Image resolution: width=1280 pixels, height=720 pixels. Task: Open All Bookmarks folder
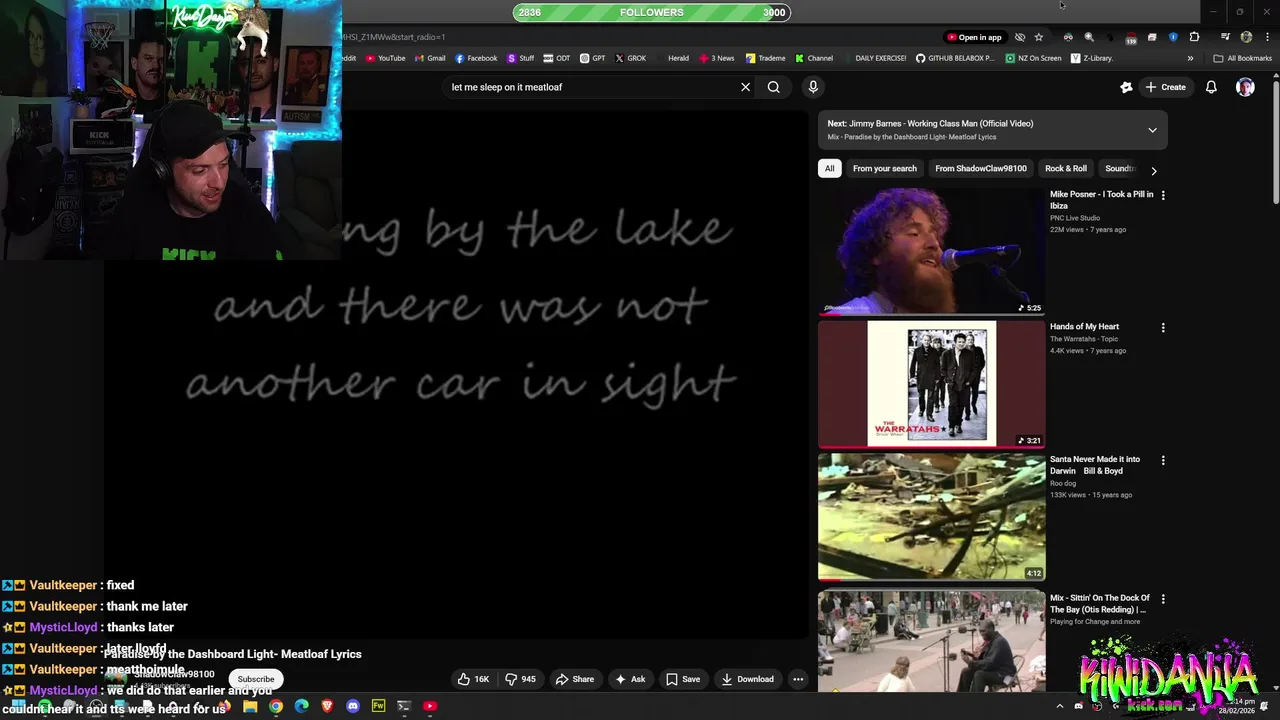click(1242, 58)
